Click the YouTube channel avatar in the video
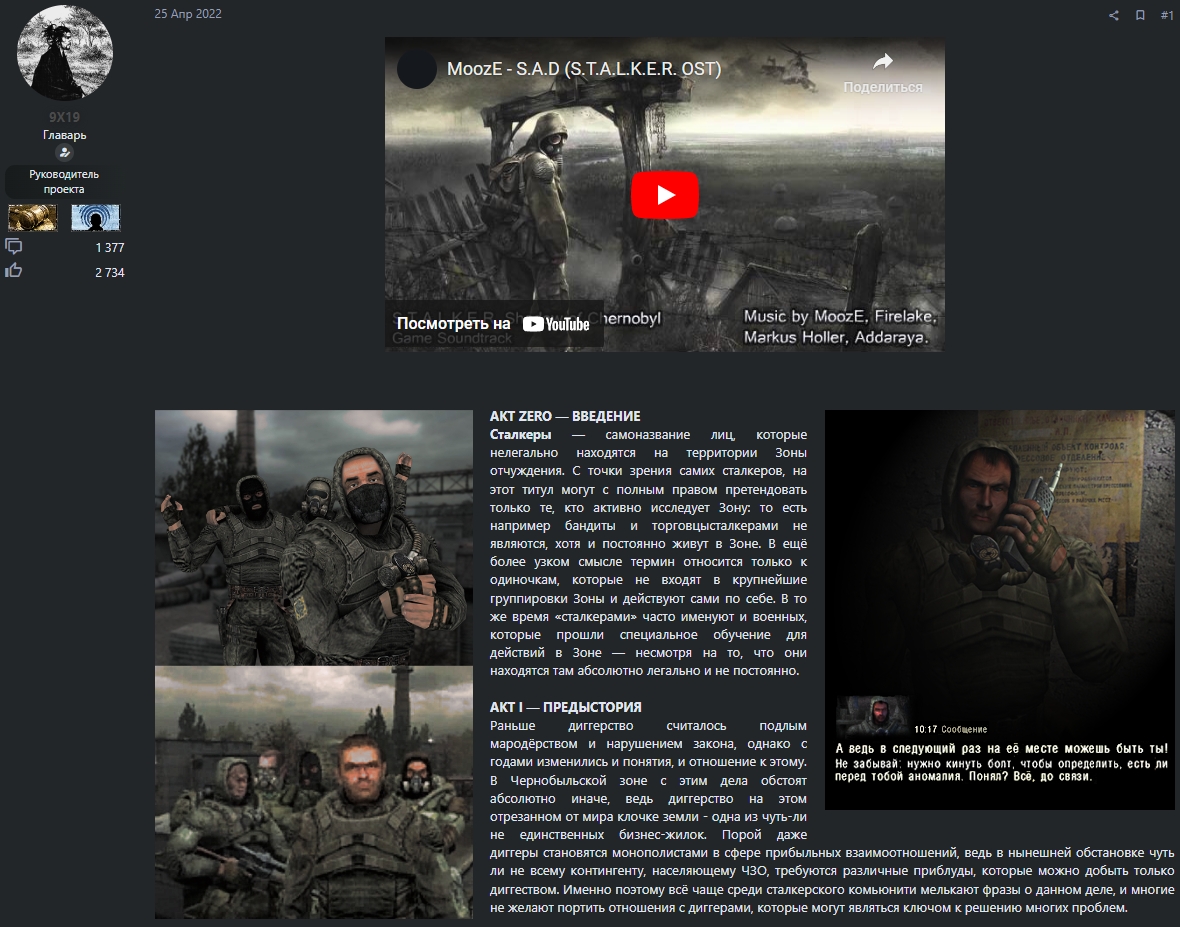The image size is (1180, 927). coord(417,70)
